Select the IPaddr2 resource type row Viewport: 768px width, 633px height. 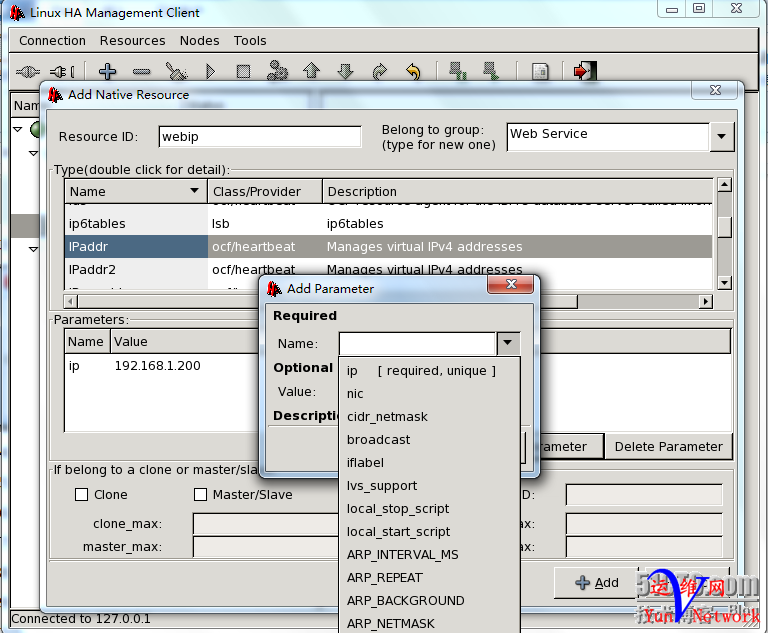(x=388, y=269)
